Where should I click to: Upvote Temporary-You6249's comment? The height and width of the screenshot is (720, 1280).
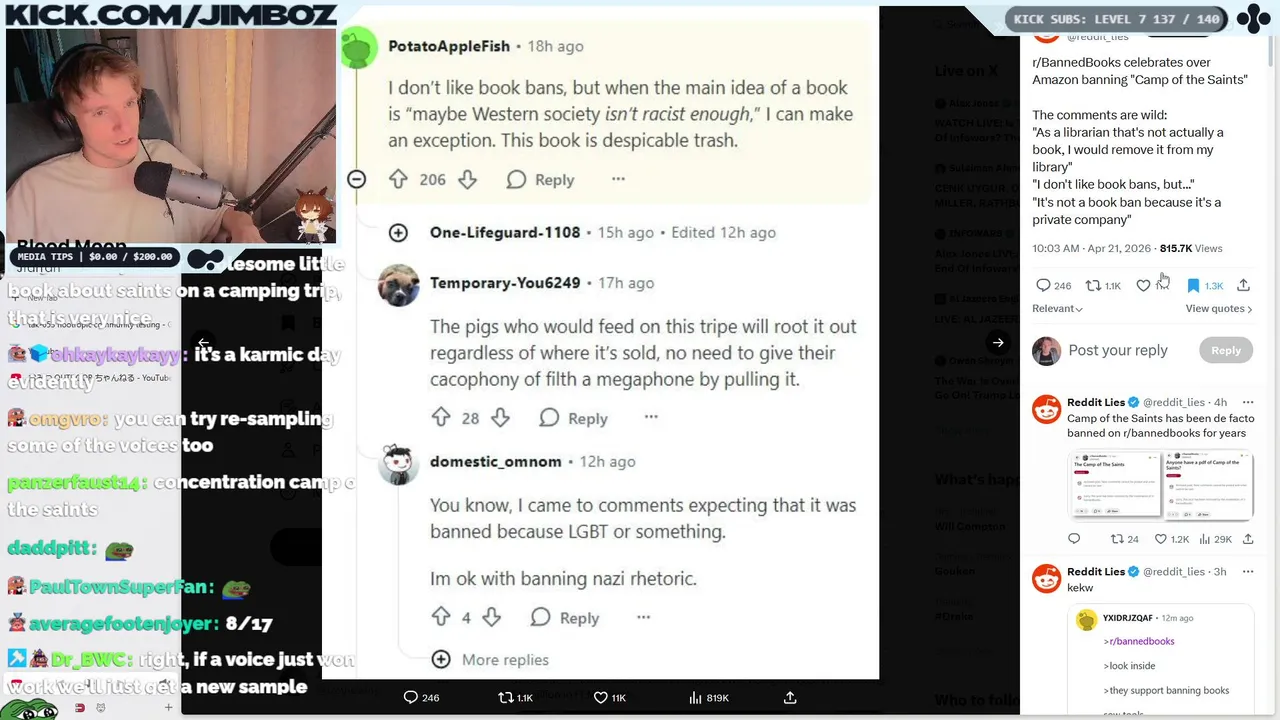click(441, 418)
